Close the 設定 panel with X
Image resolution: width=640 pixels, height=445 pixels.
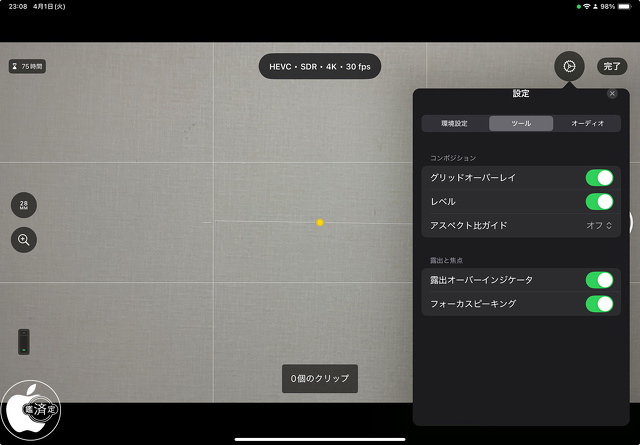[612, 93]
